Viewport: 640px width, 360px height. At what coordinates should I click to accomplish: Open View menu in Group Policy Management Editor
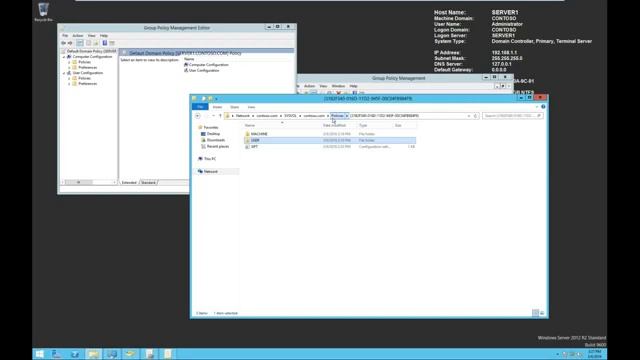pyautogui.click(x=91, y=36)
